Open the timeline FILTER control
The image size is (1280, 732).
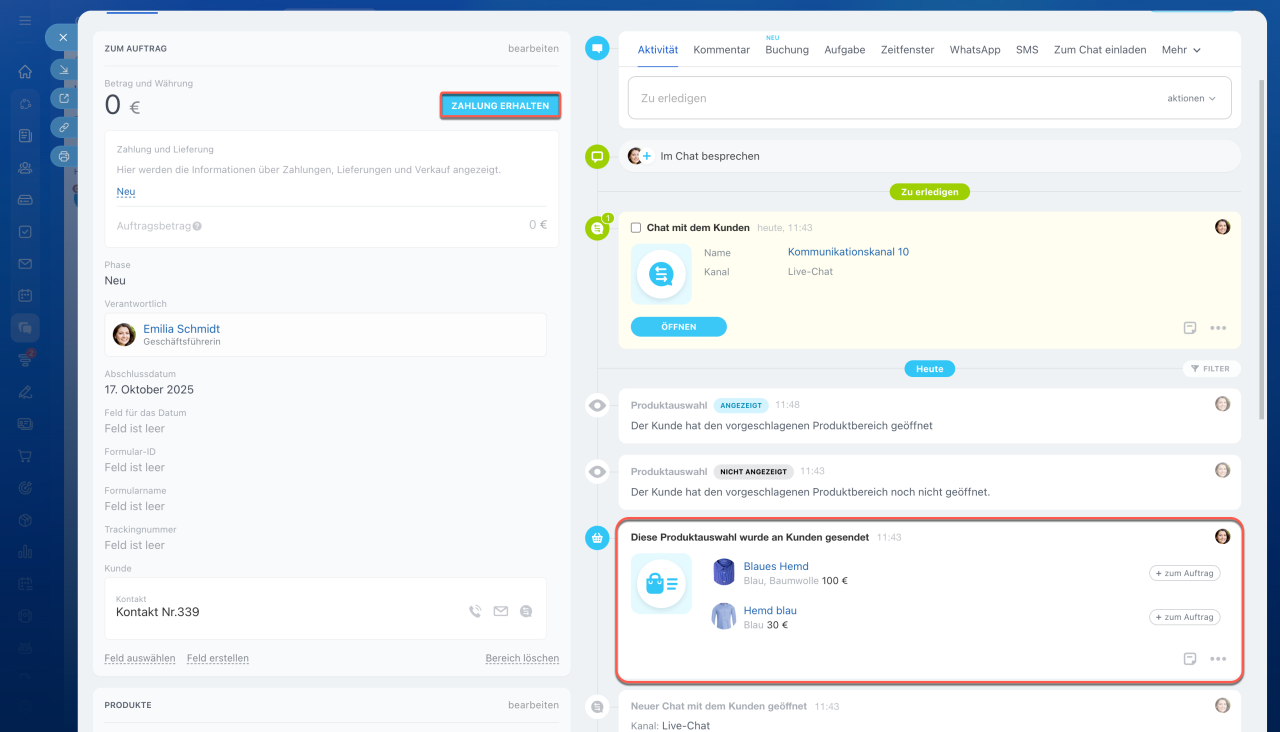tap(1211, 369)
